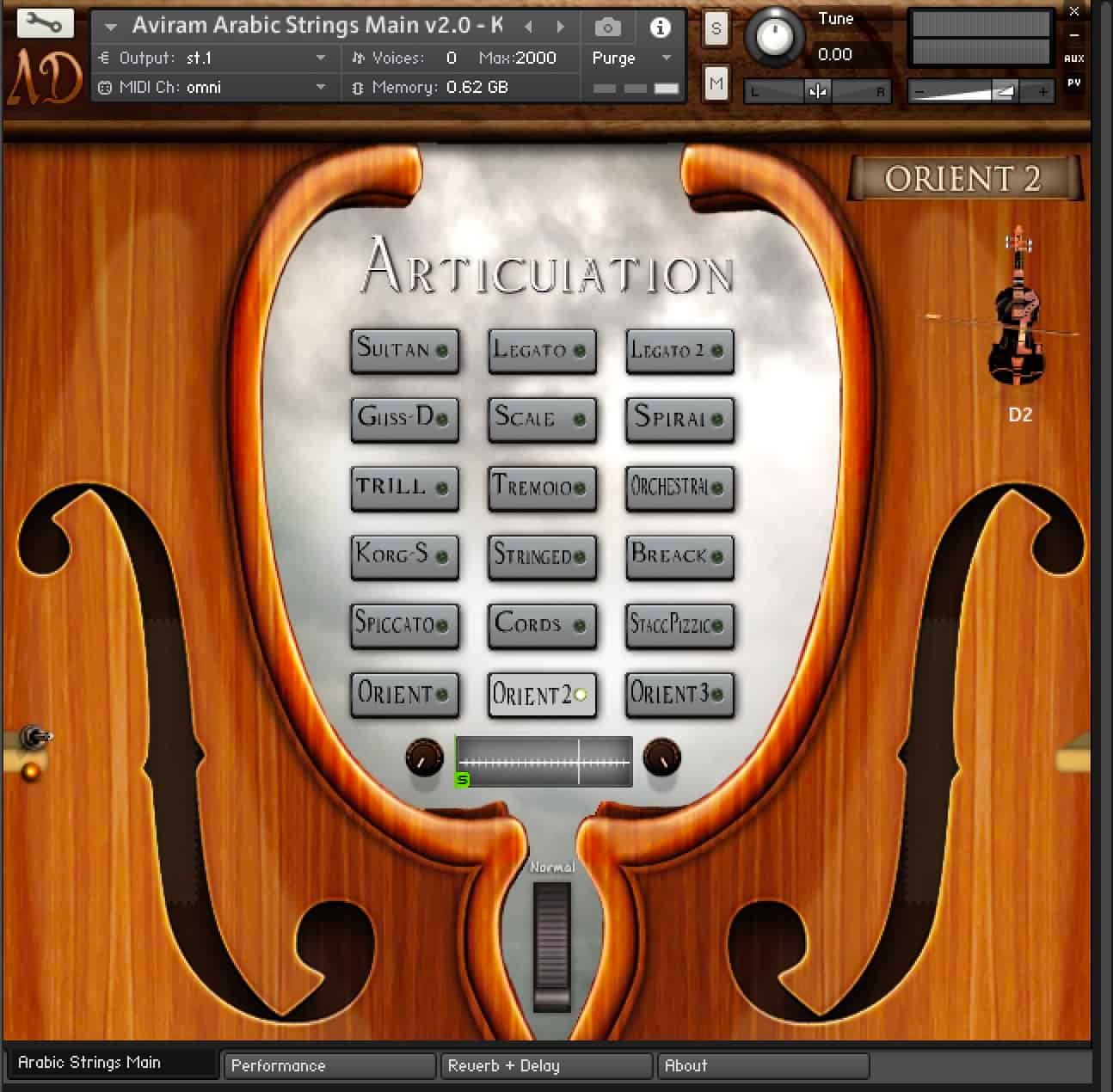The image size is (1113, 1092).
Task: Click the green S marker icon
Action: [463, 780]
